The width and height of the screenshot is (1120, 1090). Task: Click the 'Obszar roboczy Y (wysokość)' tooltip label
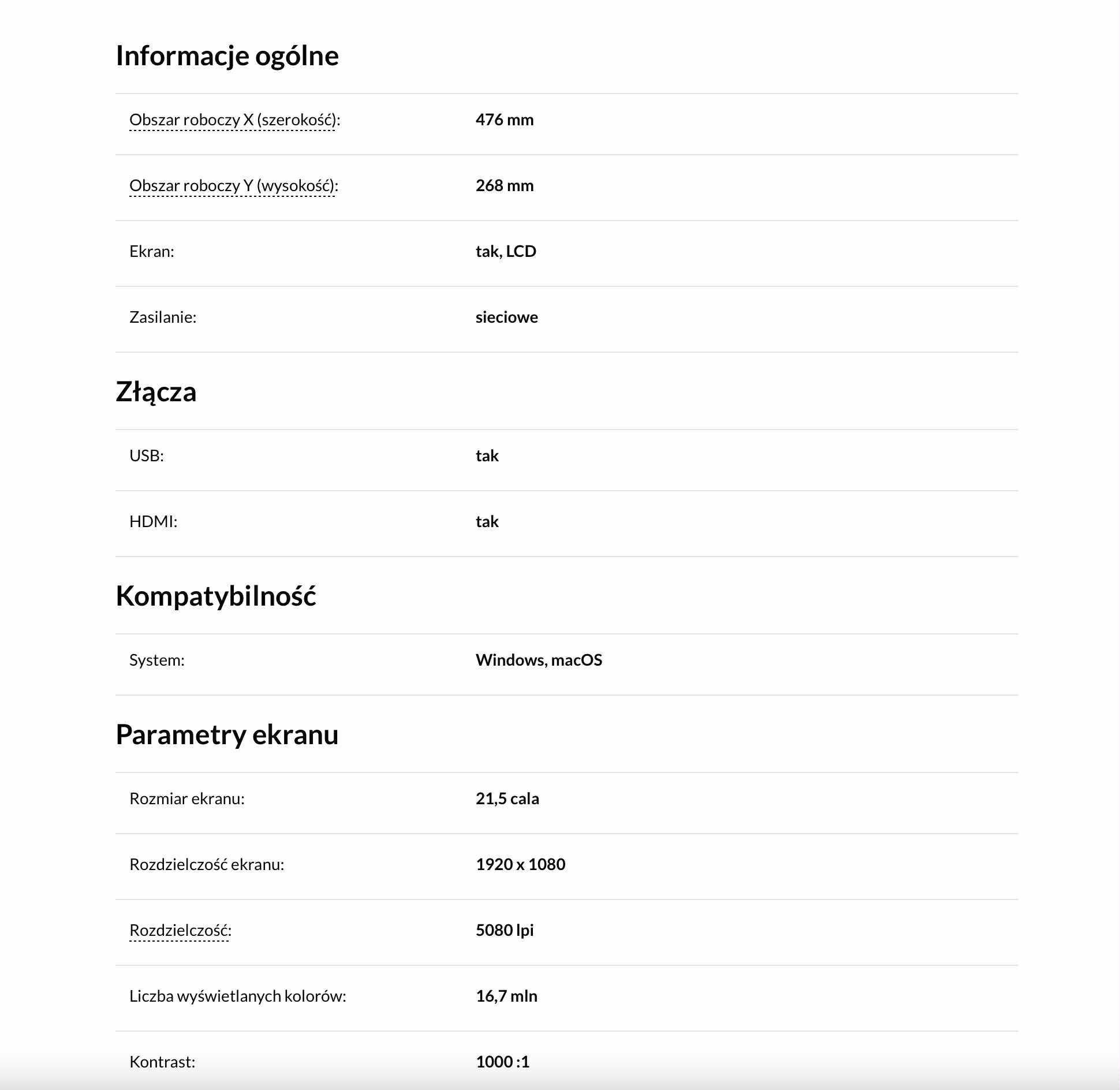coord(232,186)
